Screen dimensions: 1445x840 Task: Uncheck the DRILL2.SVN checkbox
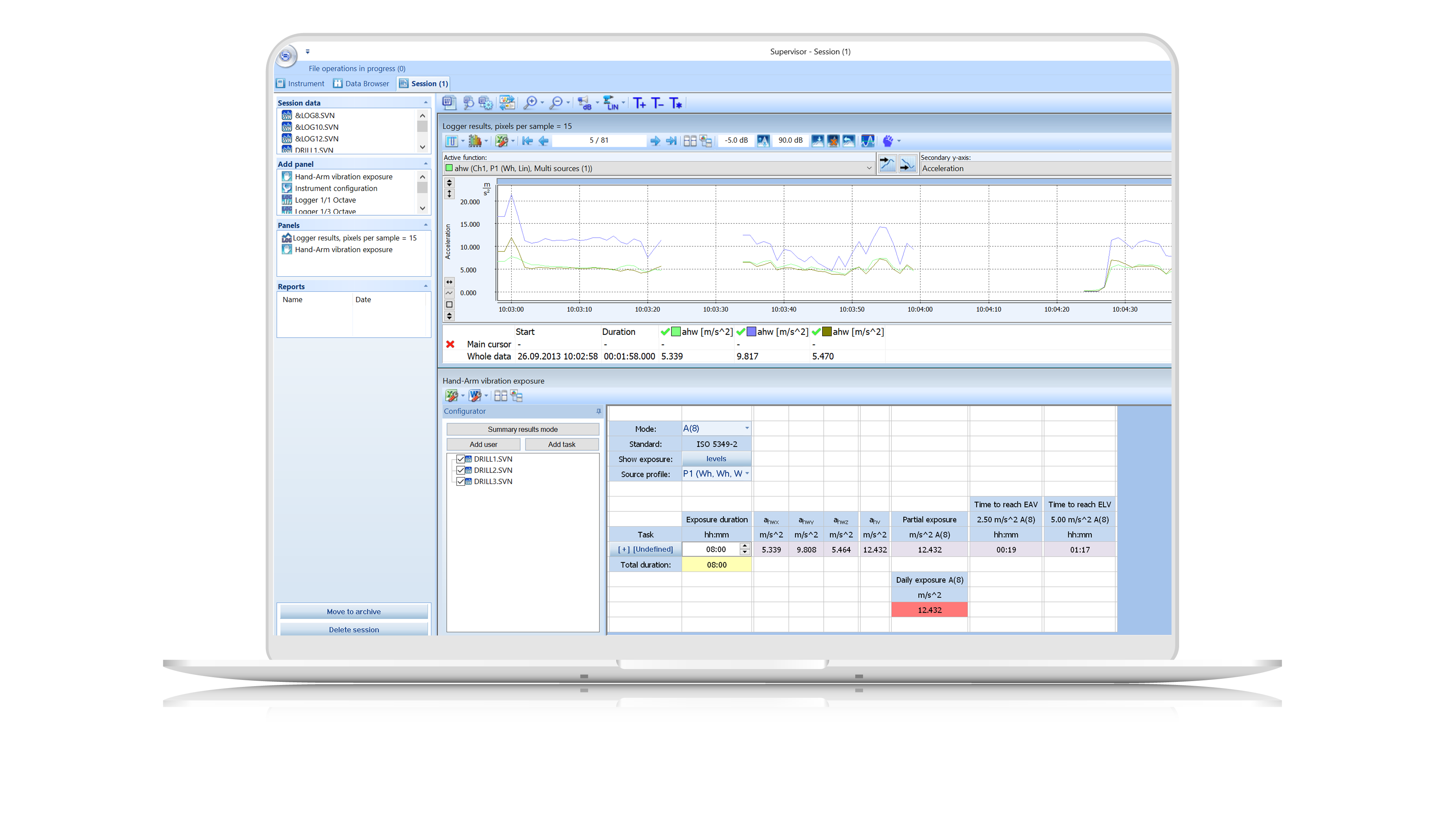click(460, 471)
